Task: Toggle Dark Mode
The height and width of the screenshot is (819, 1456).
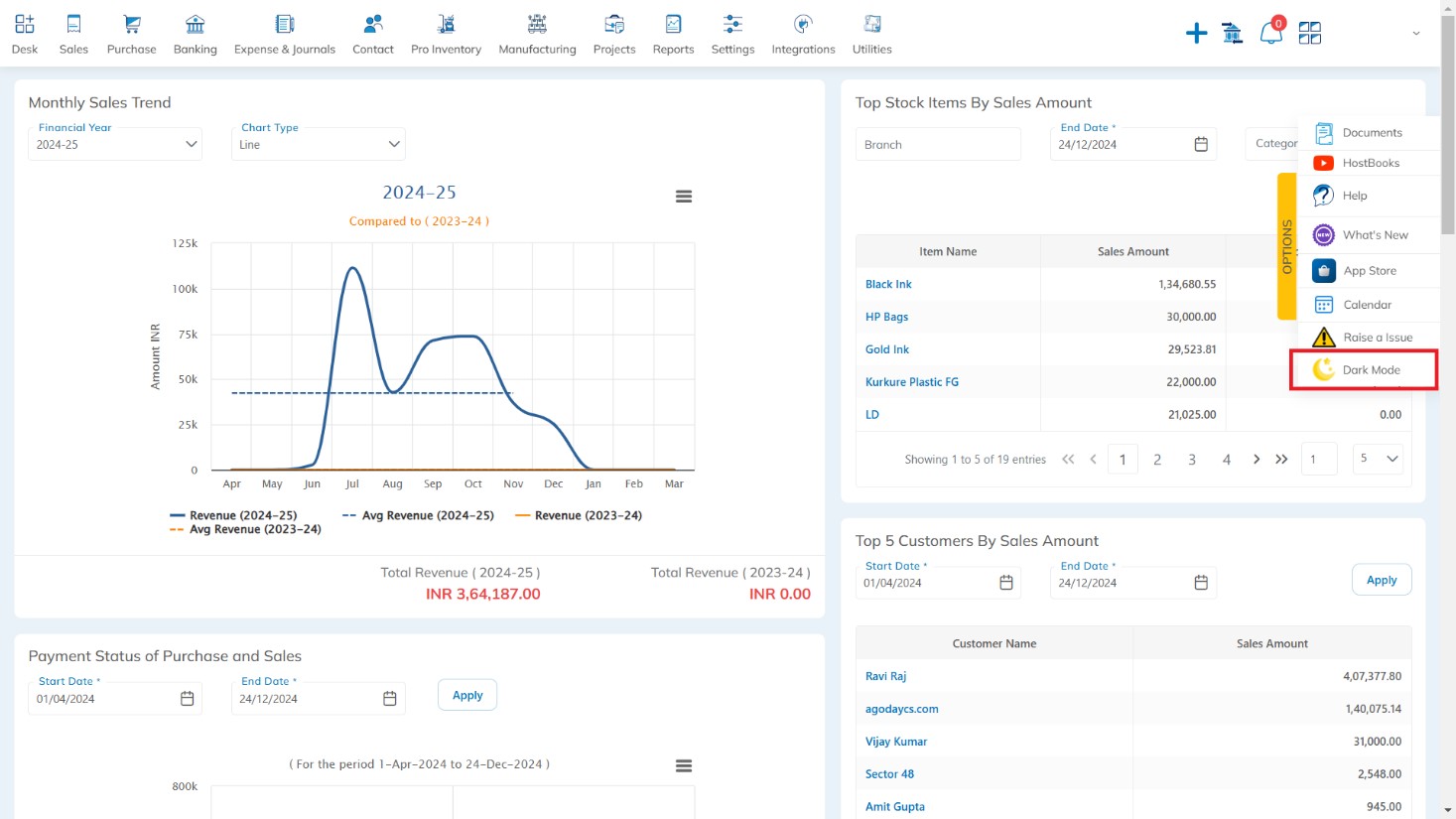Action: tap(1364, 369)
